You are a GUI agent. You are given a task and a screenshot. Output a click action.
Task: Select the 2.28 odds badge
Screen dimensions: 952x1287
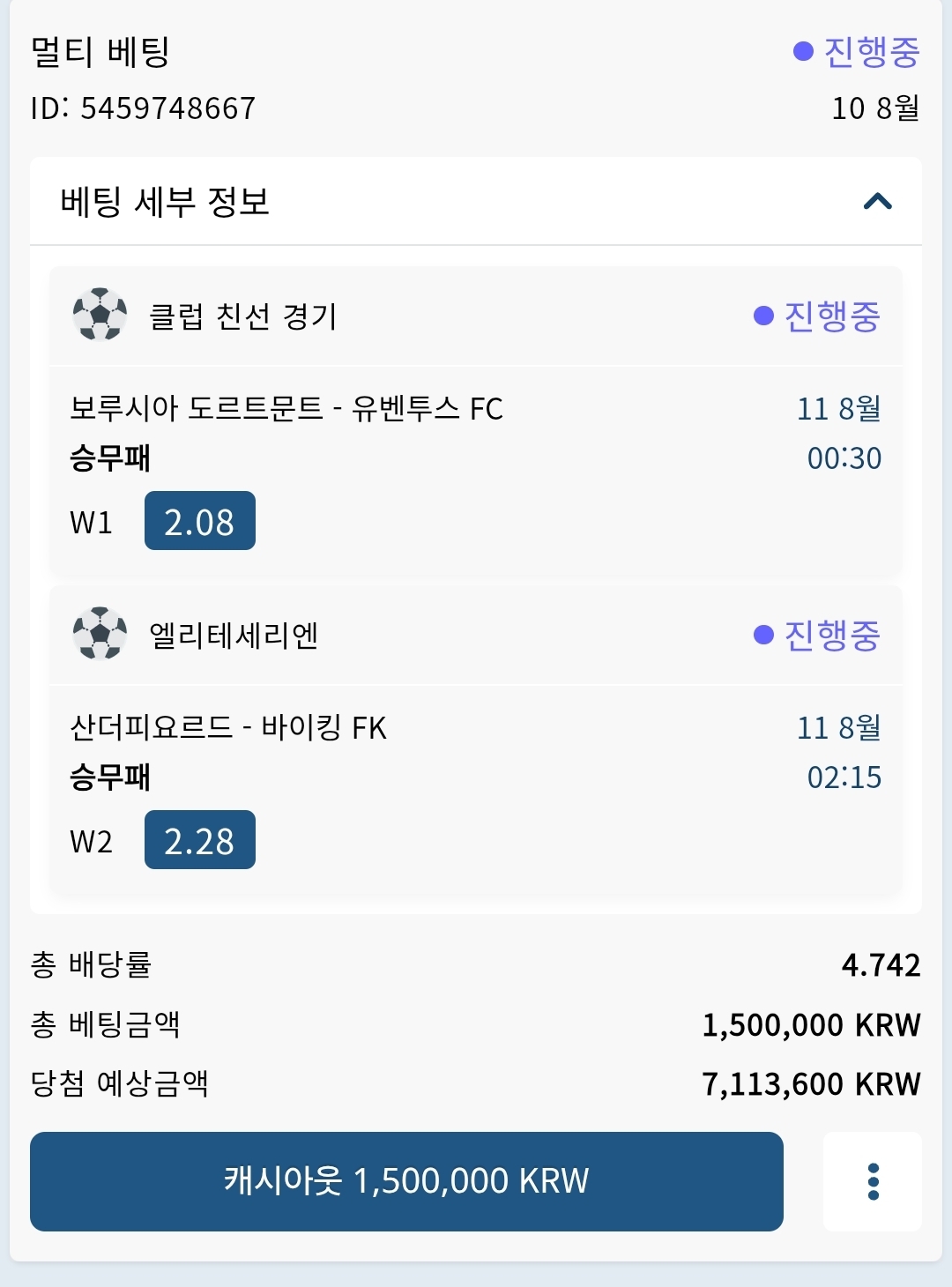tap(200, 840)
